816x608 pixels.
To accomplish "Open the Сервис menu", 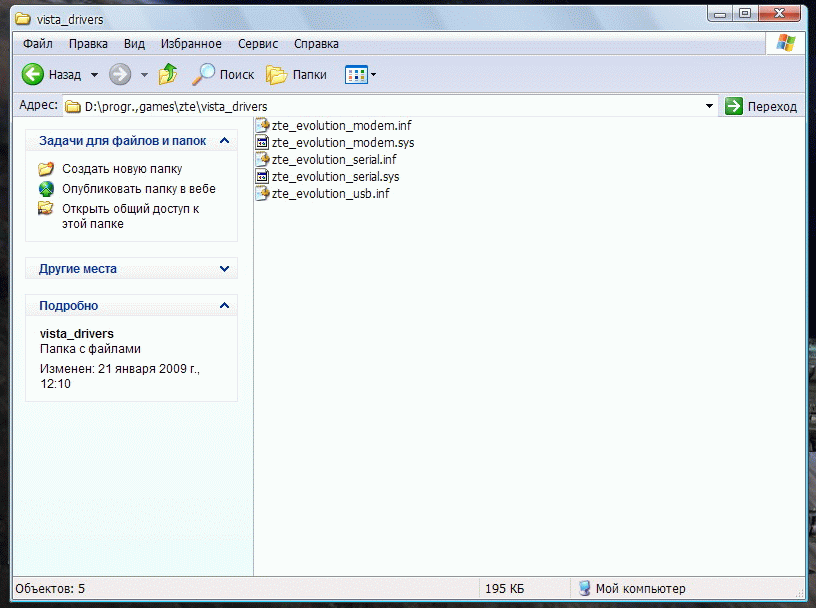I will (x=258, y=44).
